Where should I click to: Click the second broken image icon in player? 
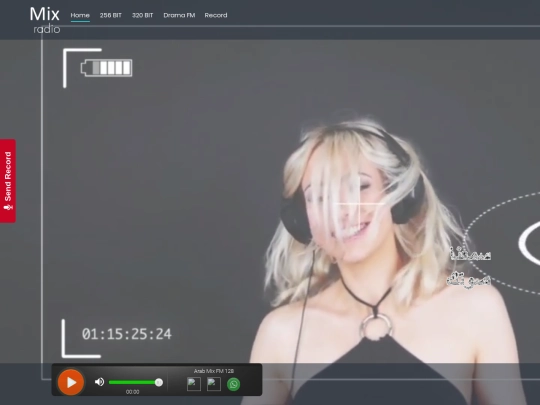[214, 384]
